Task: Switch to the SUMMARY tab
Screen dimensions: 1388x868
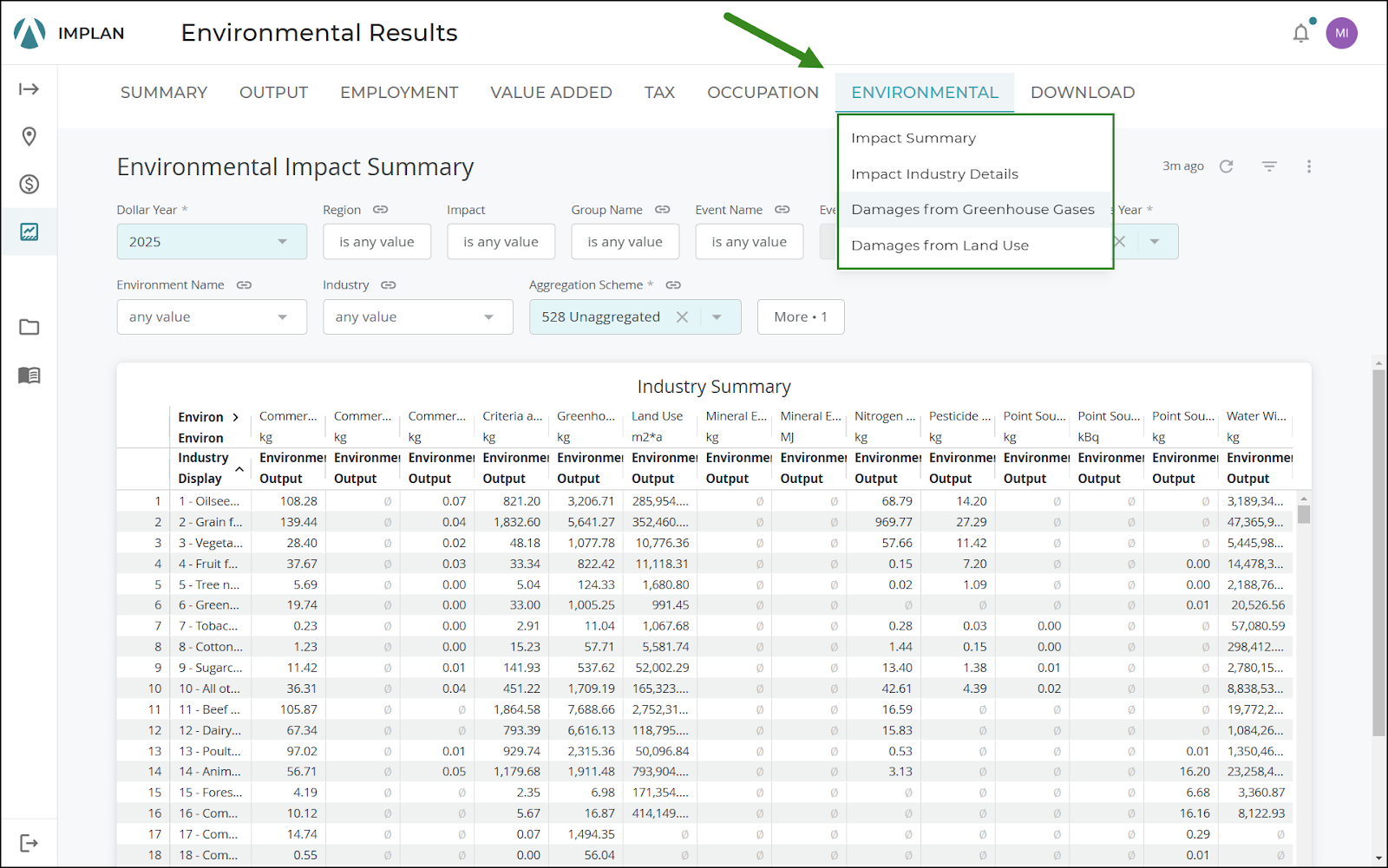Action: [164, 93]
